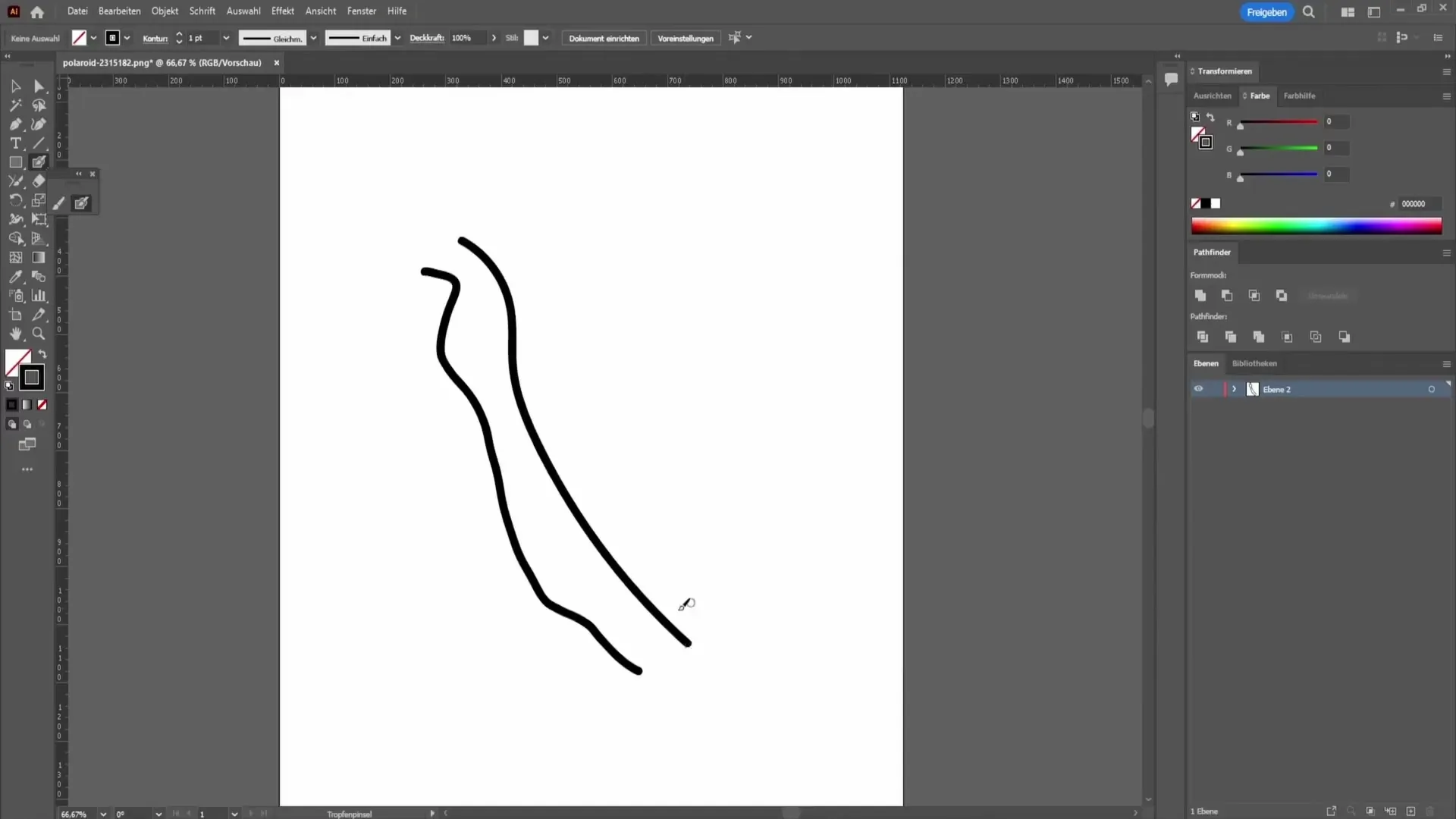Screen dimensions: 1456x819
Task: Set paint mode to Color in the toolbar
Action: 11,405
